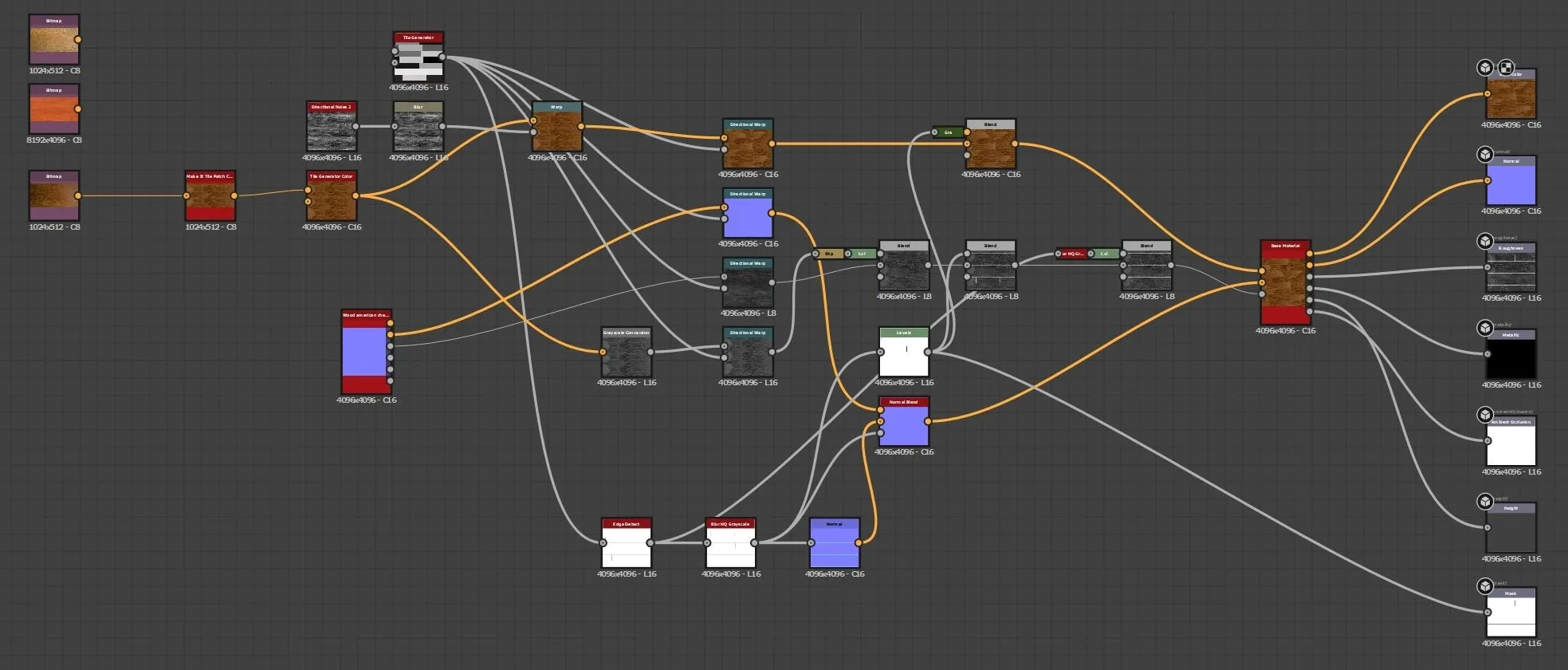Image resolution: width=1568 pixels, height=670 pixels.
Task: Click the cube icon above Ambient Occlusion output
Action: tap(1485, 415)
